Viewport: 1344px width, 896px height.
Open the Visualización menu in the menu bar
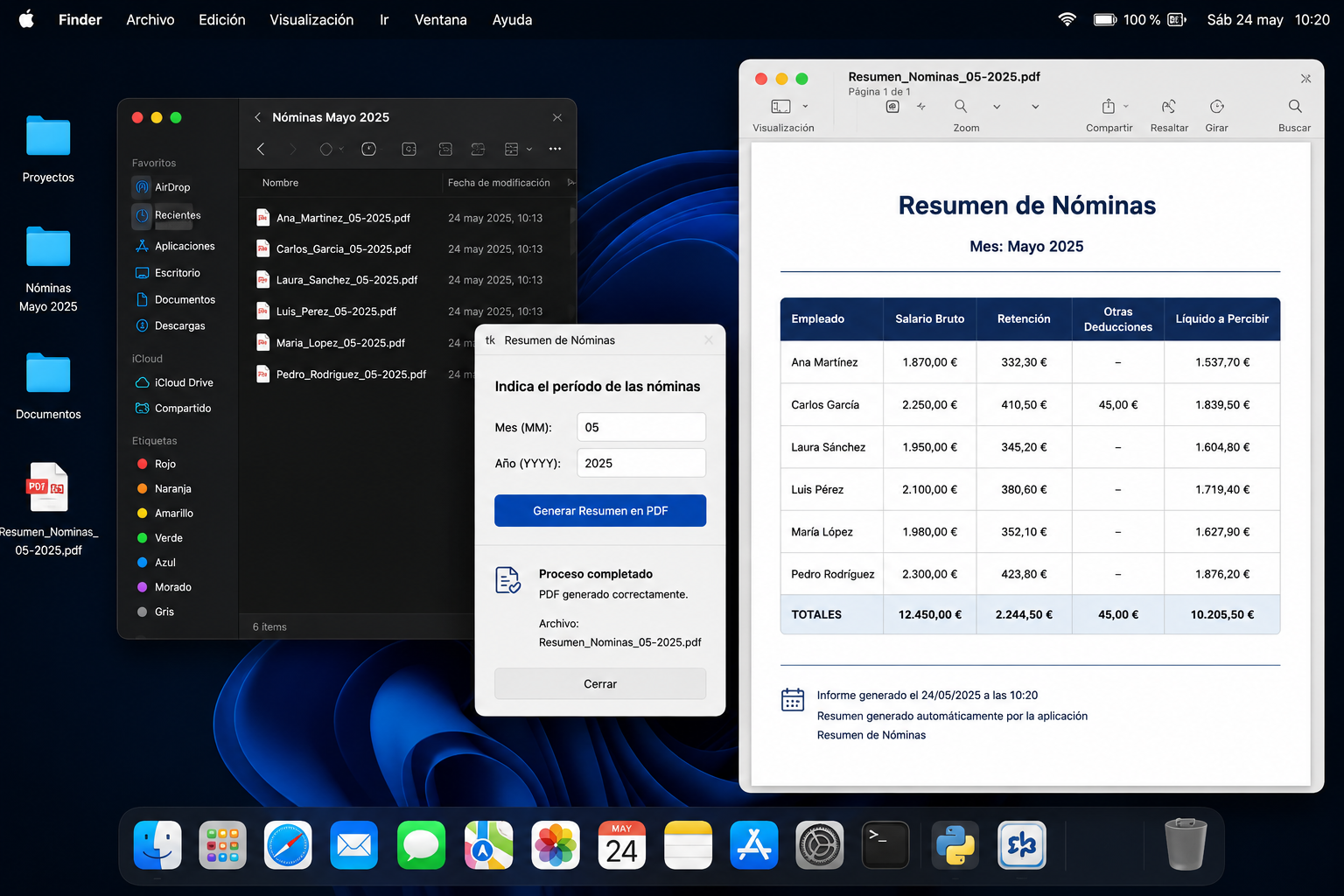(311, 19)
